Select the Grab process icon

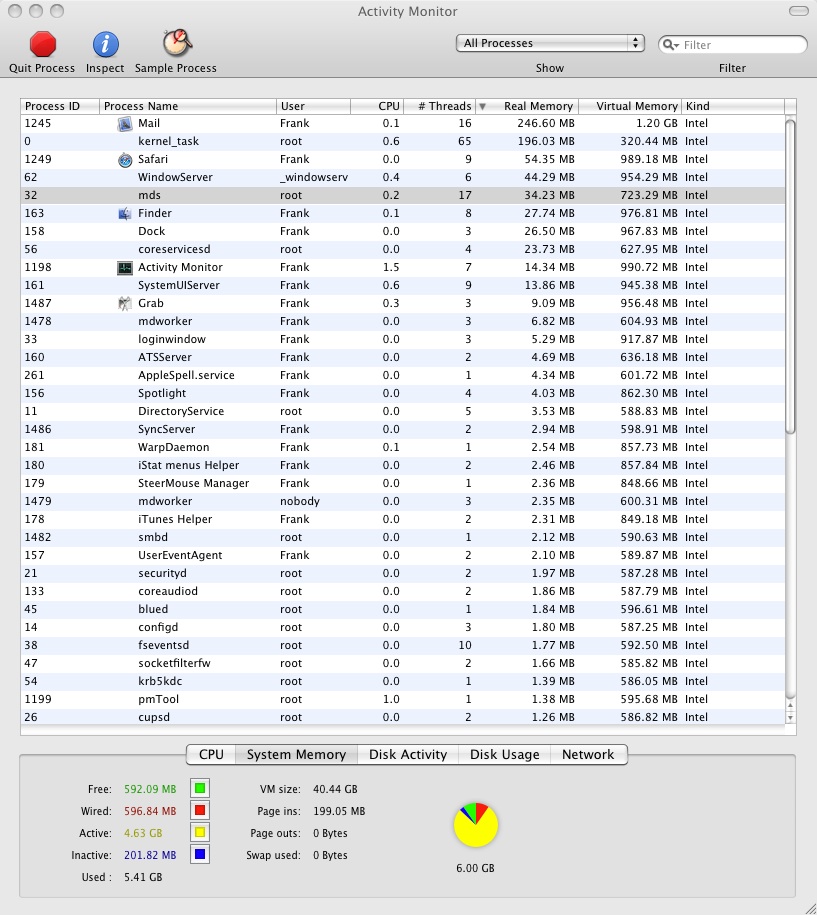[125, 303]
